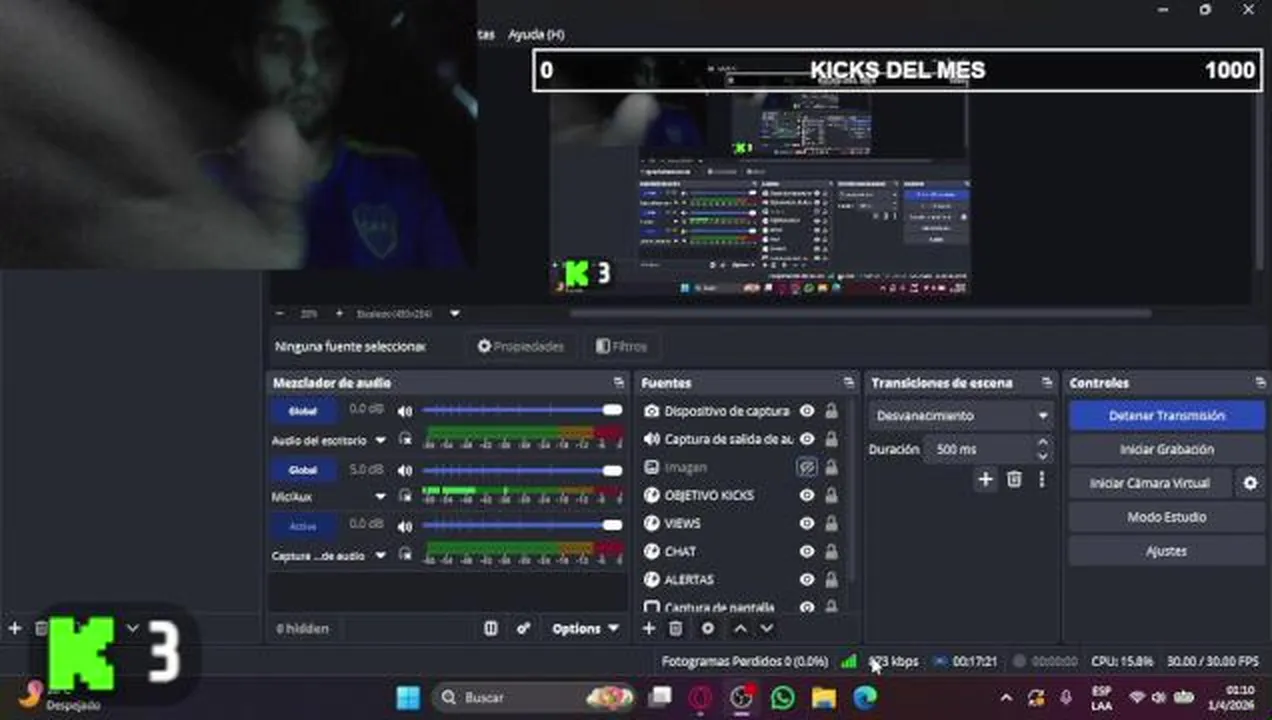This screenshot has width=1272, height=720.
Task: Expand Captura de audio source menu arrow
Action: [x=380, y=555]
